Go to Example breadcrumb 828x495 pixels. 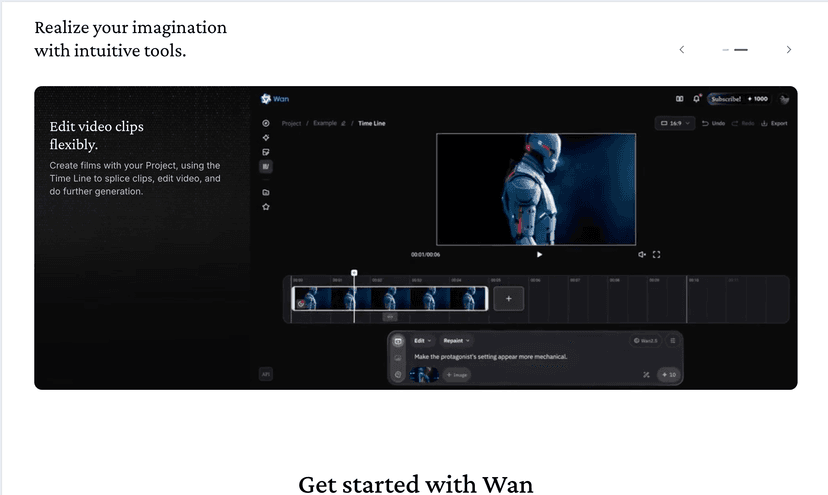click(x=325, y=123)
